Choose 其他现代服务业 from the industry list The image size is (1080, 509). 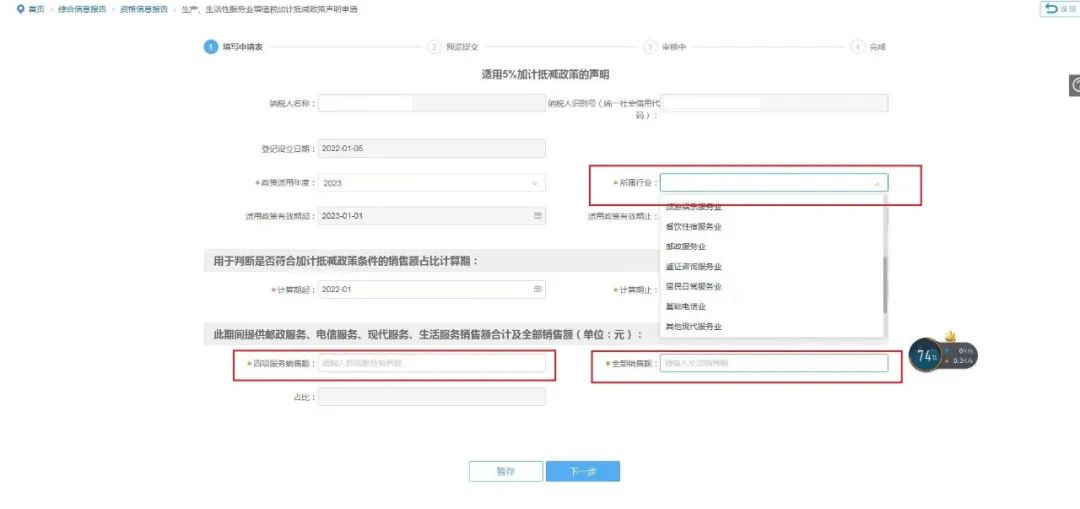tap(771, 326)
